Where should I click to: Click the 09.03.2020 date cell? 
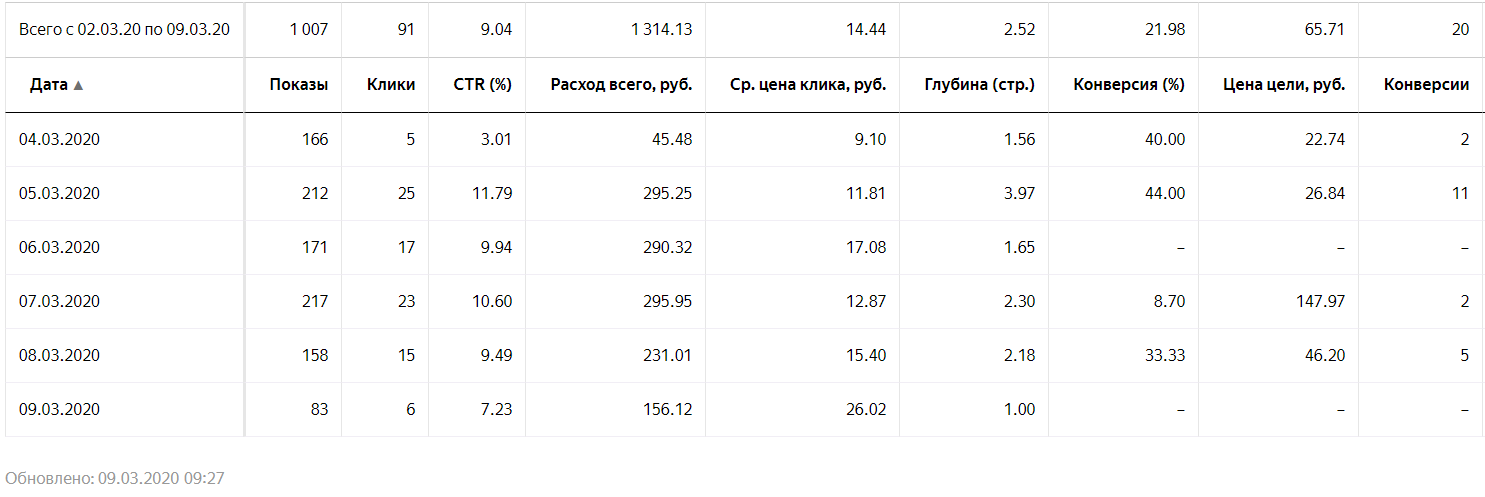coord(59,410)
